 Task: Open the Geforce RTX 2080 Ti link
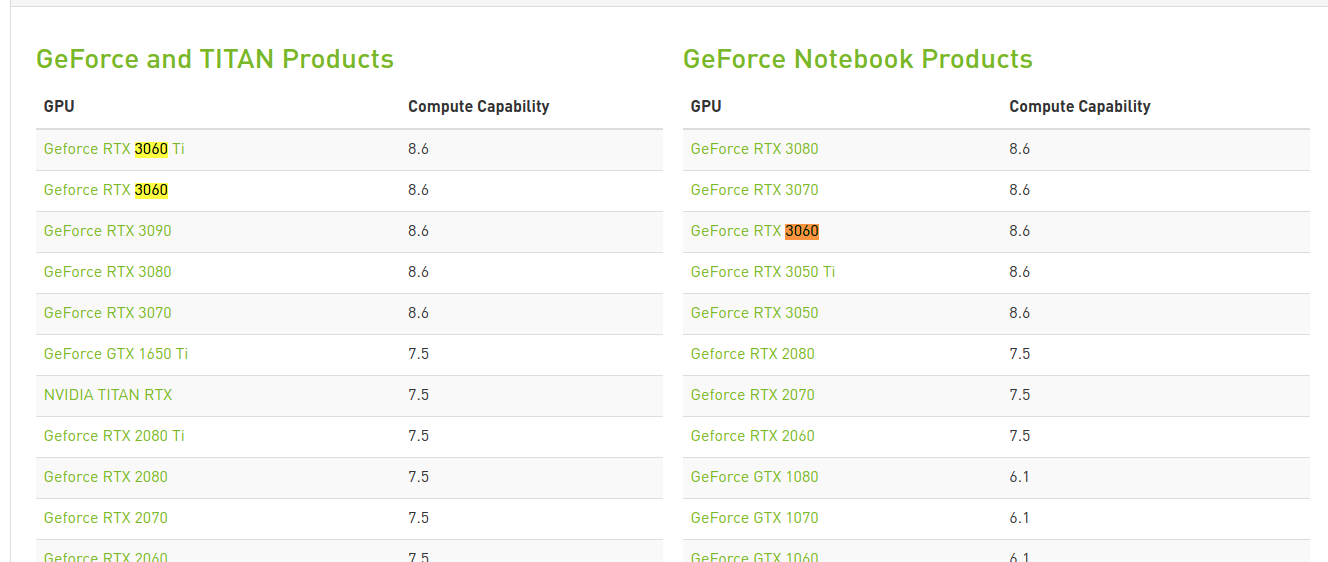tap(114, 436)
